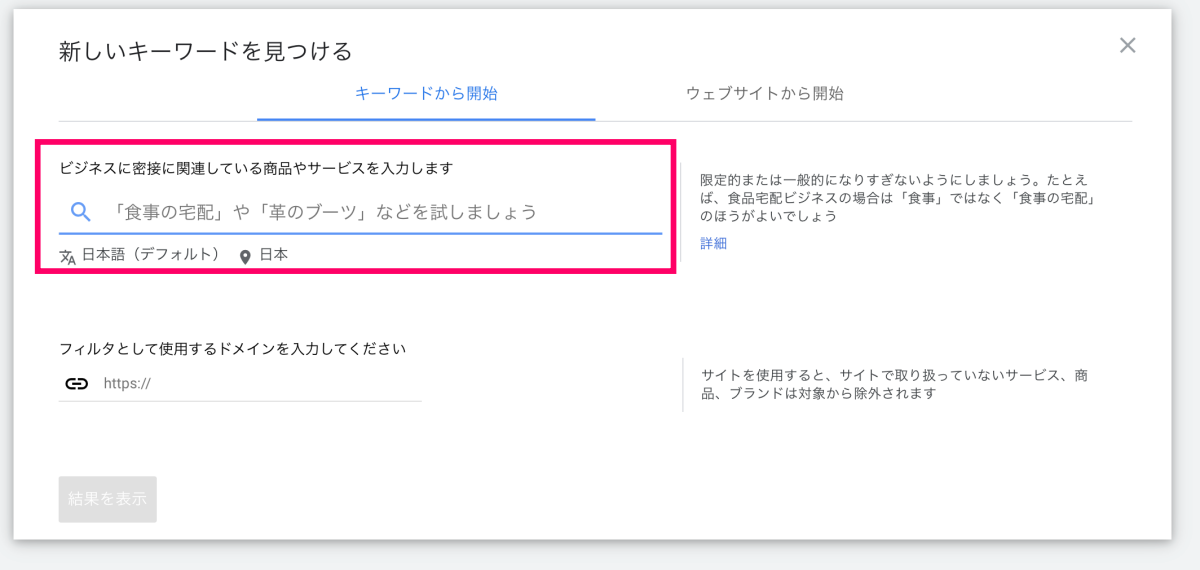The width and height of the screenshot is (1200, 570).
Task: Follow the 詳細 link
Action: point(713,243)
